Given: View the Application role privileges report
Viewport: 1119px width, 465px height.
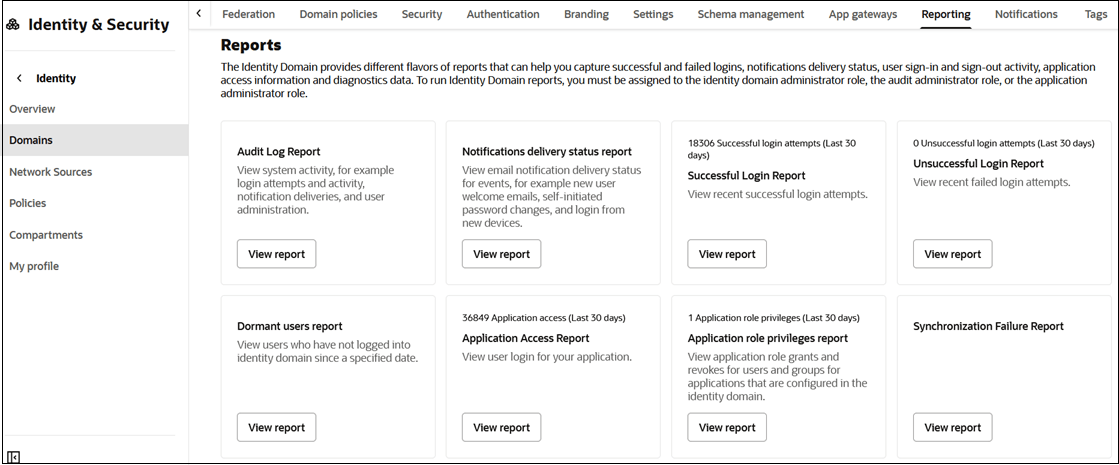Looking at the screenshot, I should coord(727,427).
